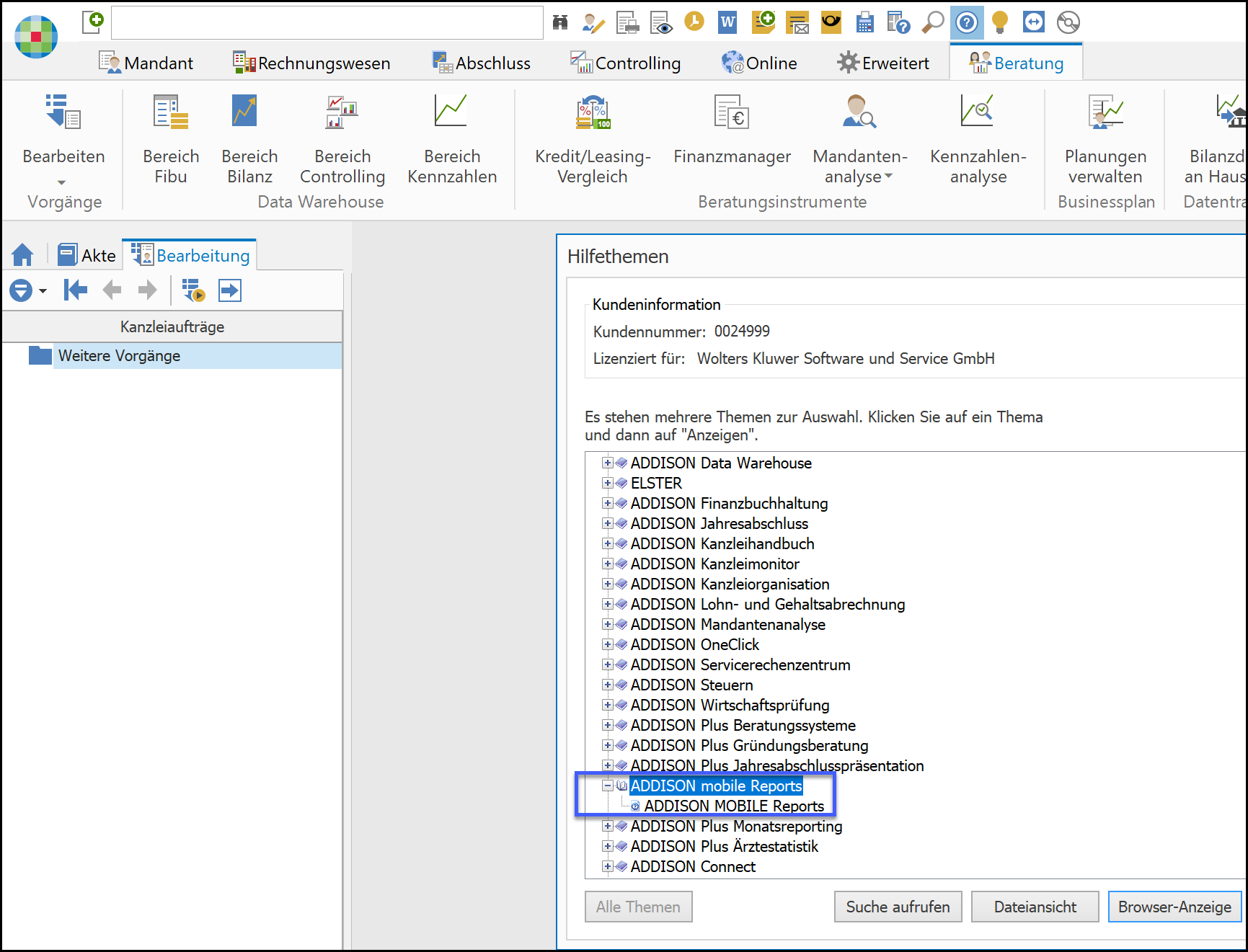Expand the ADDISON Steuern topic
The height and width of the screenshot is (952, 1248).
[x=608, y=685]
